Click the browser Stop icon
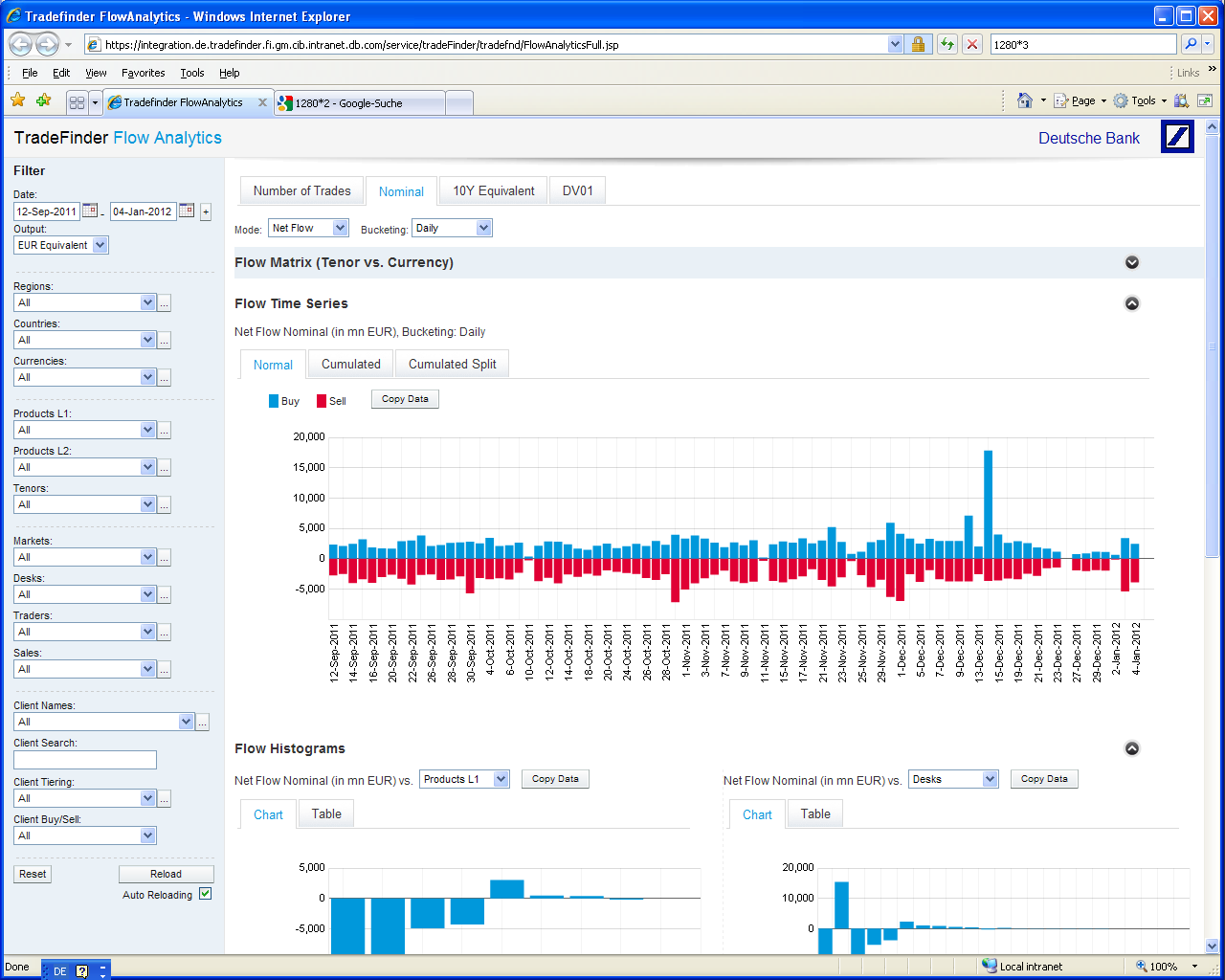This screenshot has height=980, width=1225. tap(972, 44)
